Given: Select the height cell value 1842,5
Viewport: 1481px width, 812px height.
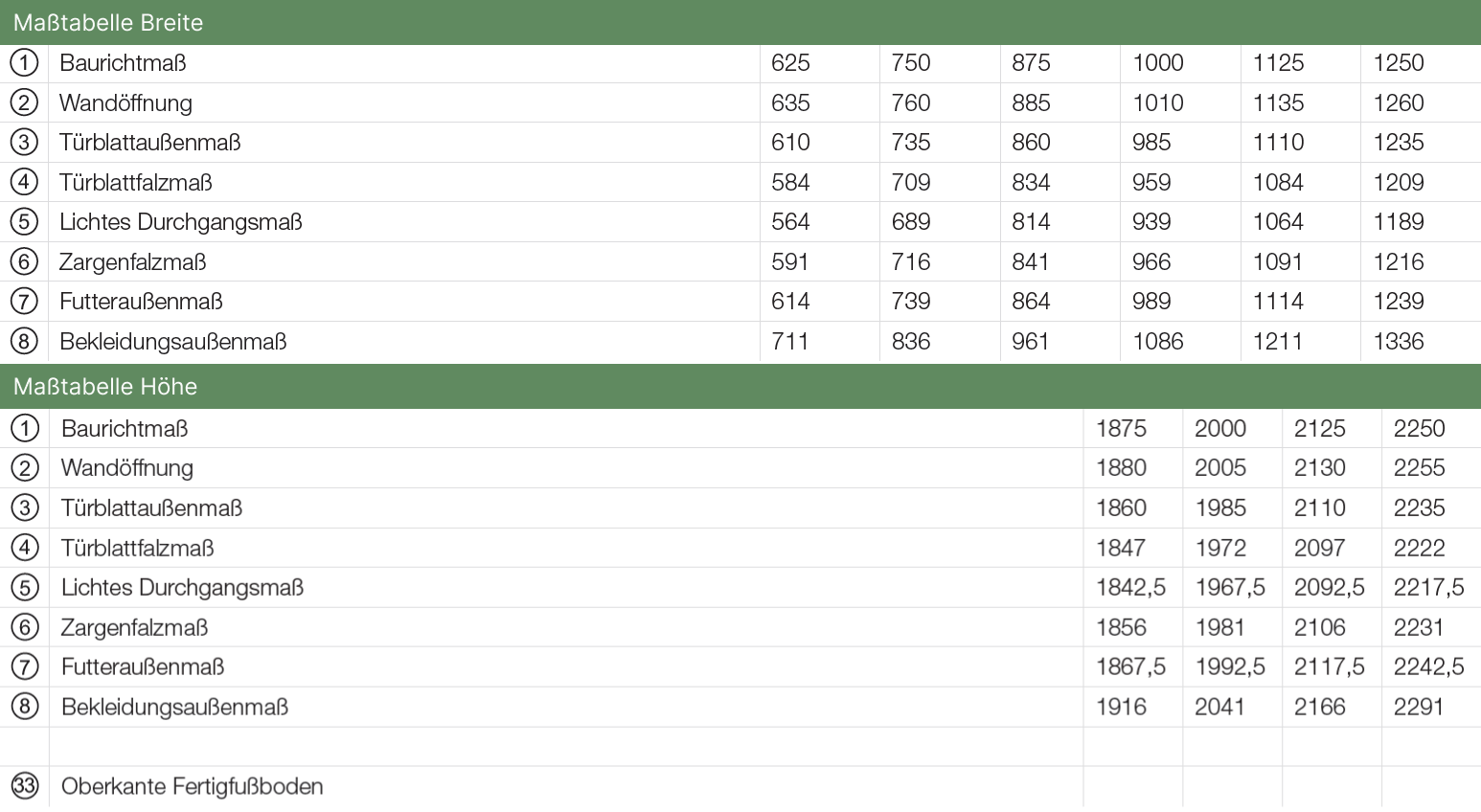Looking at the screenshot, I should tap(1130, 588).
